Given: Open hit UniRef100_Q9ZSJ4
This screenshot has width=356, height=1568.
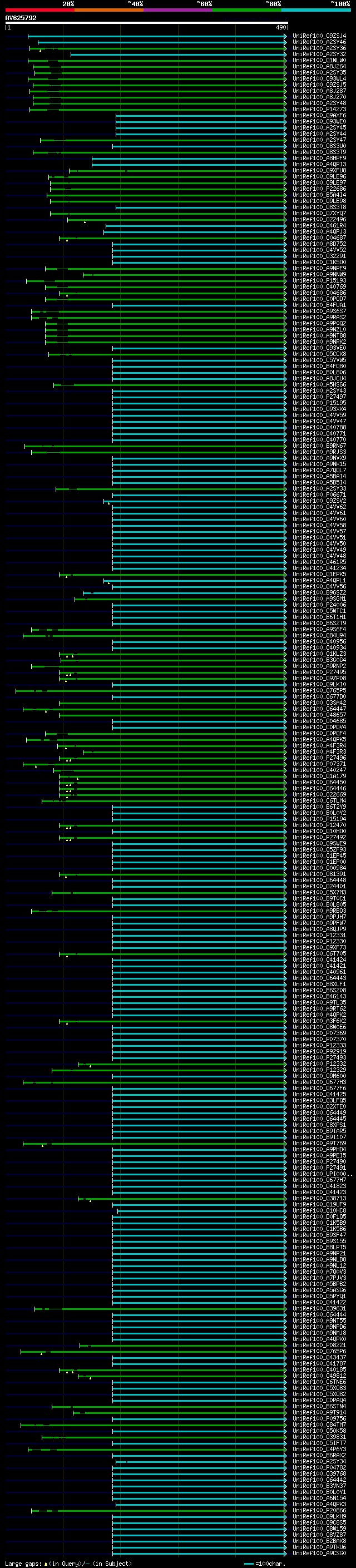Looking at the screenshot, I should (319, 36).
